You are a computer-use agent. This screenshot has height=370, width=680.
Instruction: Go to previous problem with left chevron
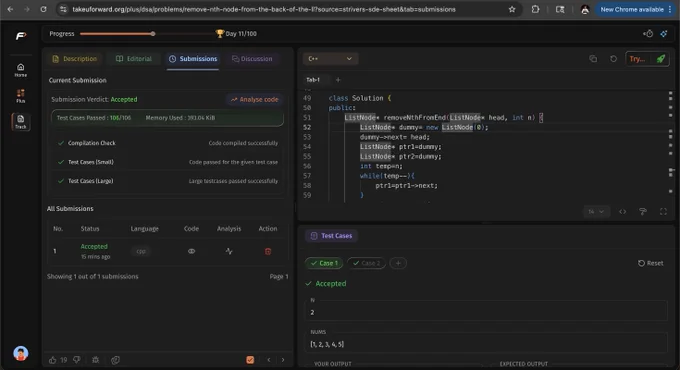pos(269,360)
